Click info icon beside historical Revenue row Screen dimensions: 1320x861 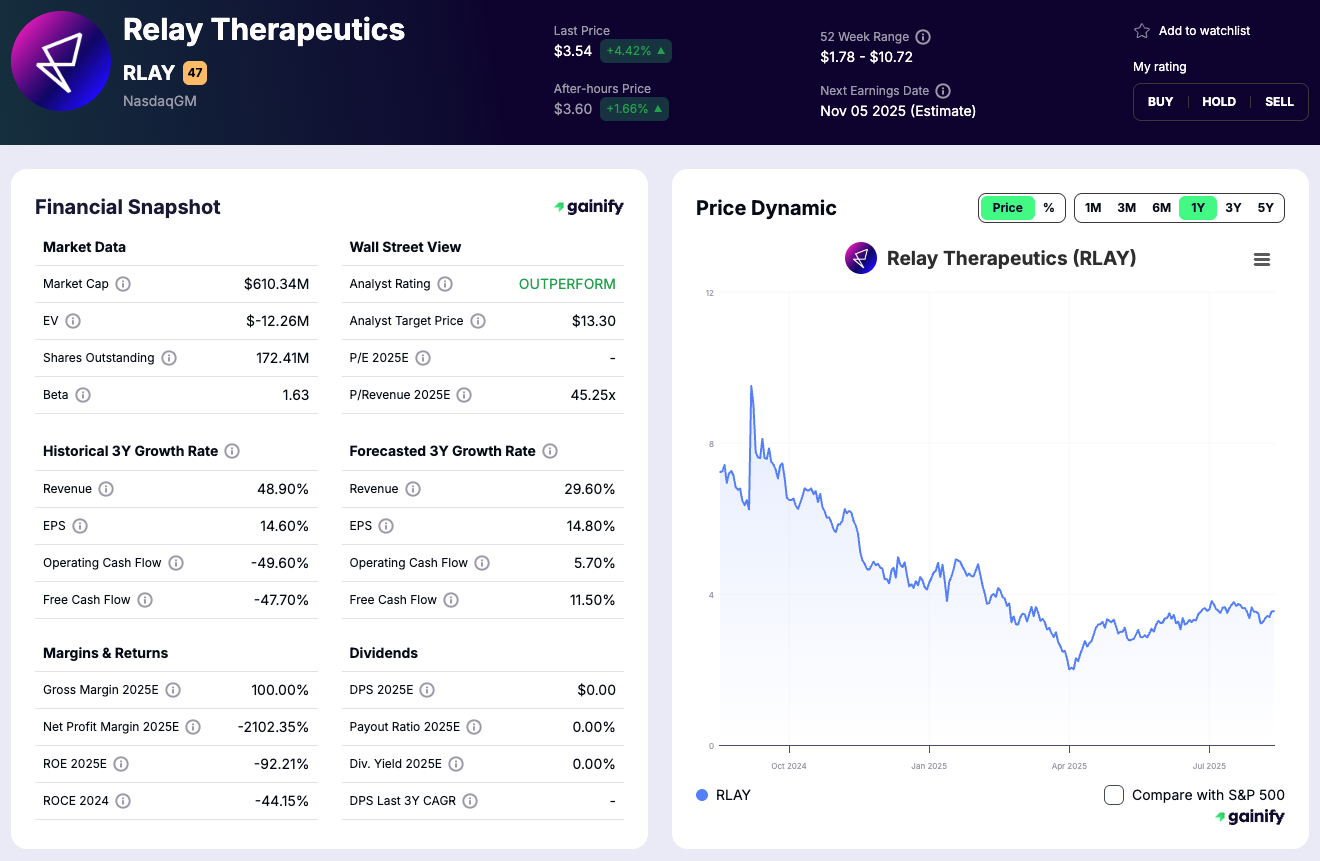coord(106,489)
